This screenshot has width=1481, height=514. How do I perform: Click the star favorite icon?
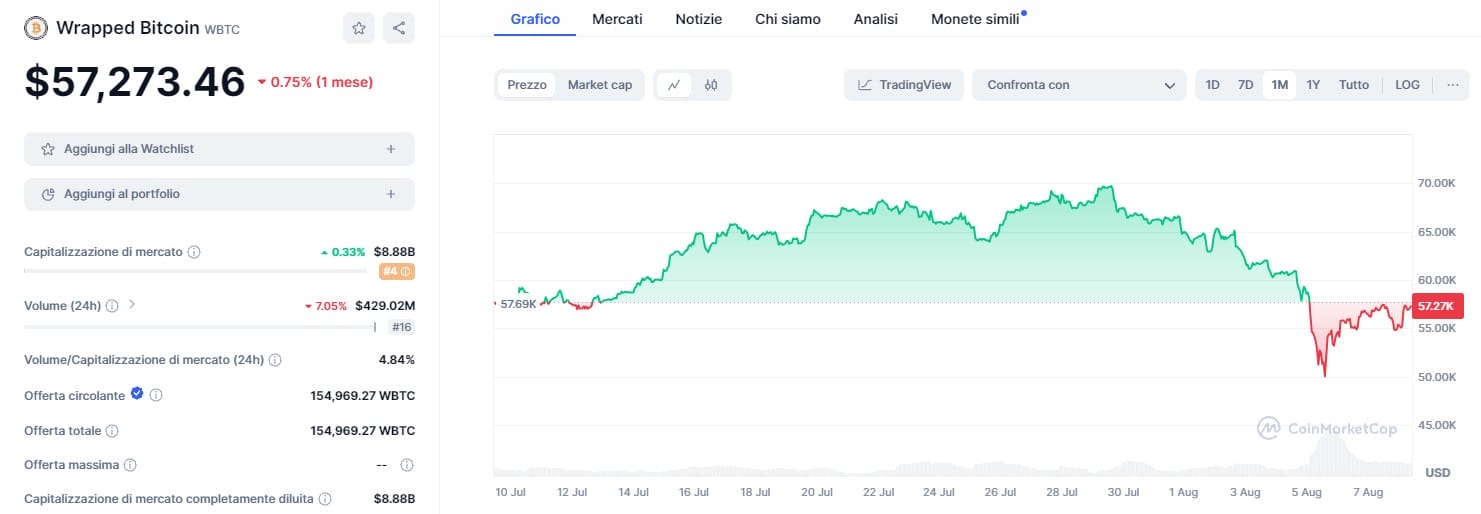(359, 28)
